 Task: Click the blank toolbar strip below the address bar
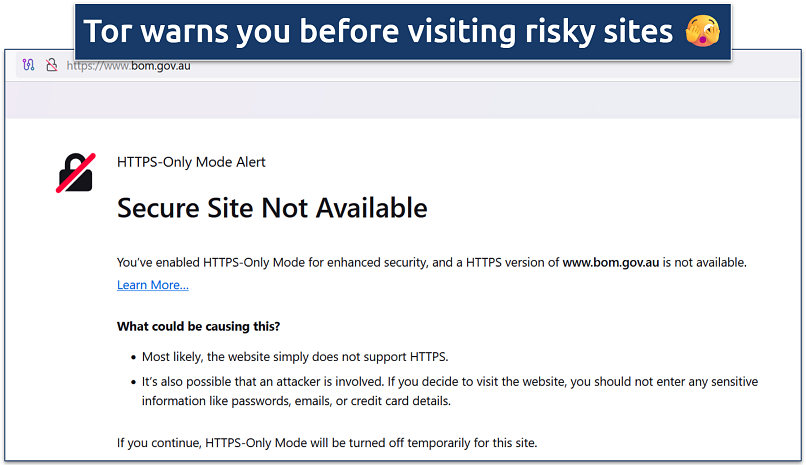pos(400,101)
